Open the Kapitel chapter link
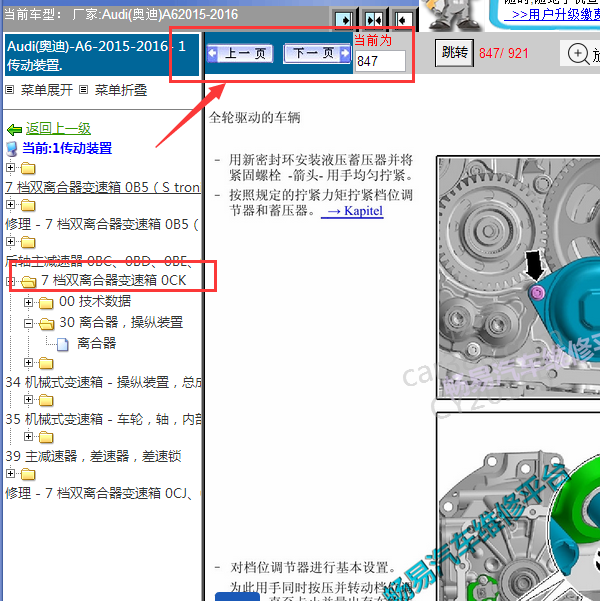The width and height of the screenshot is (600, 601). click(x=352, y=211)
